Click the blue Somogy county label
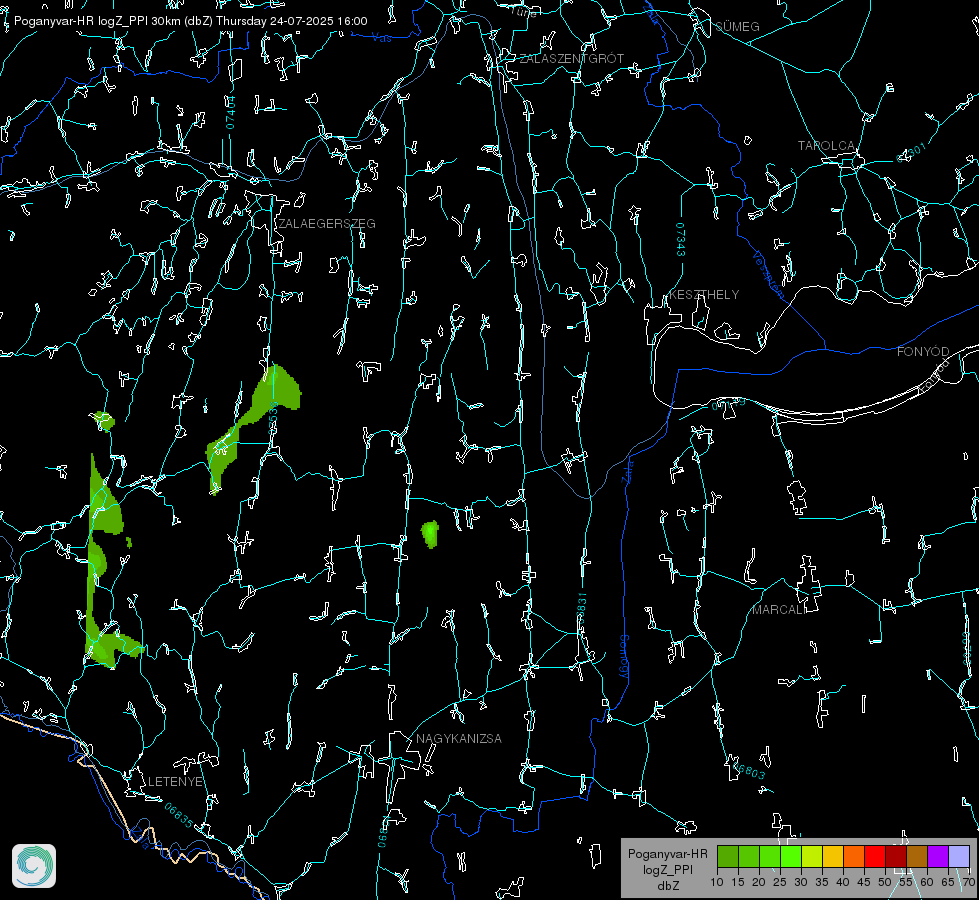The width and height of the screenshot is (979, 900). tap(622, 656)
